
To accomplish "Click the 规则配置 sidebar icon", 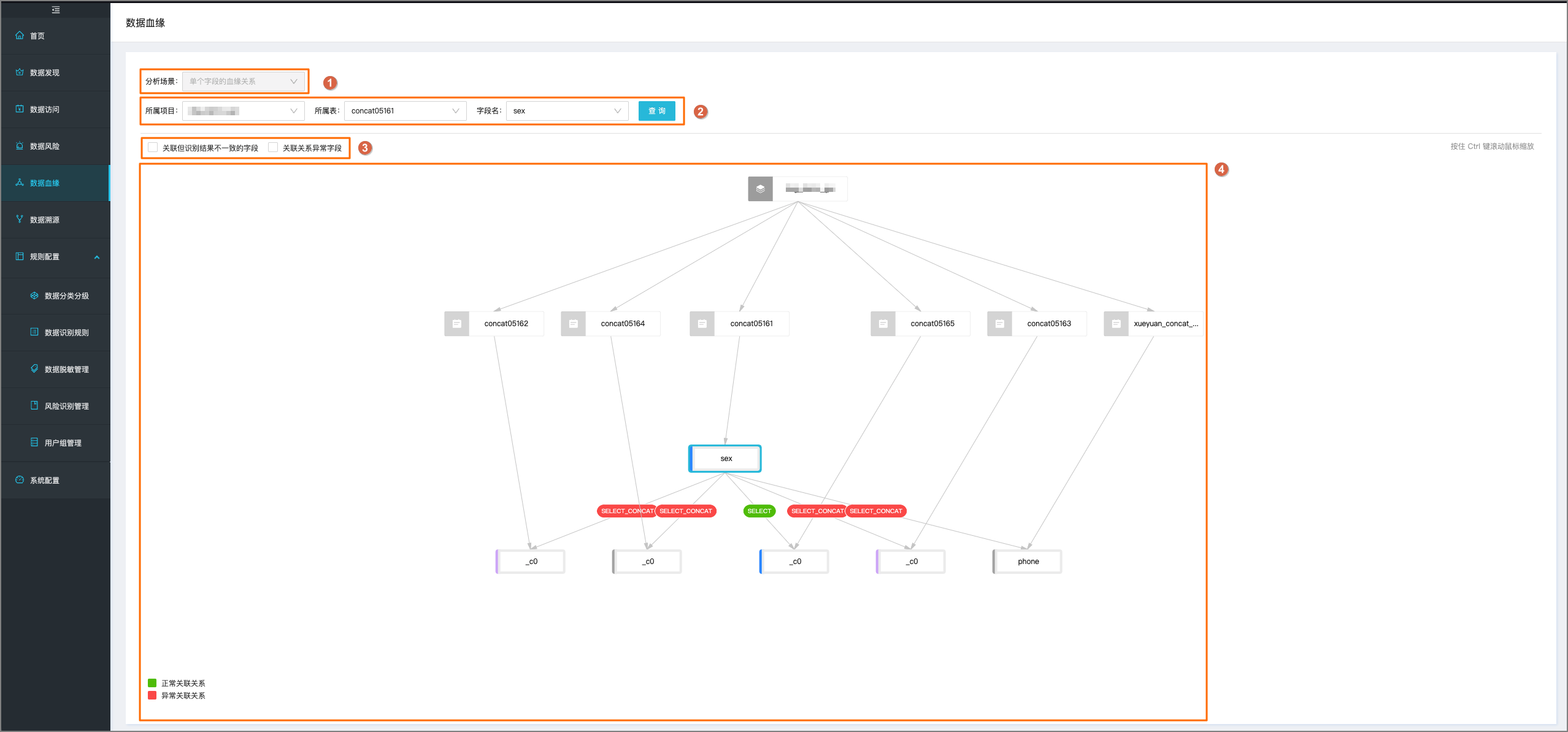I will [x=20, y=256].
